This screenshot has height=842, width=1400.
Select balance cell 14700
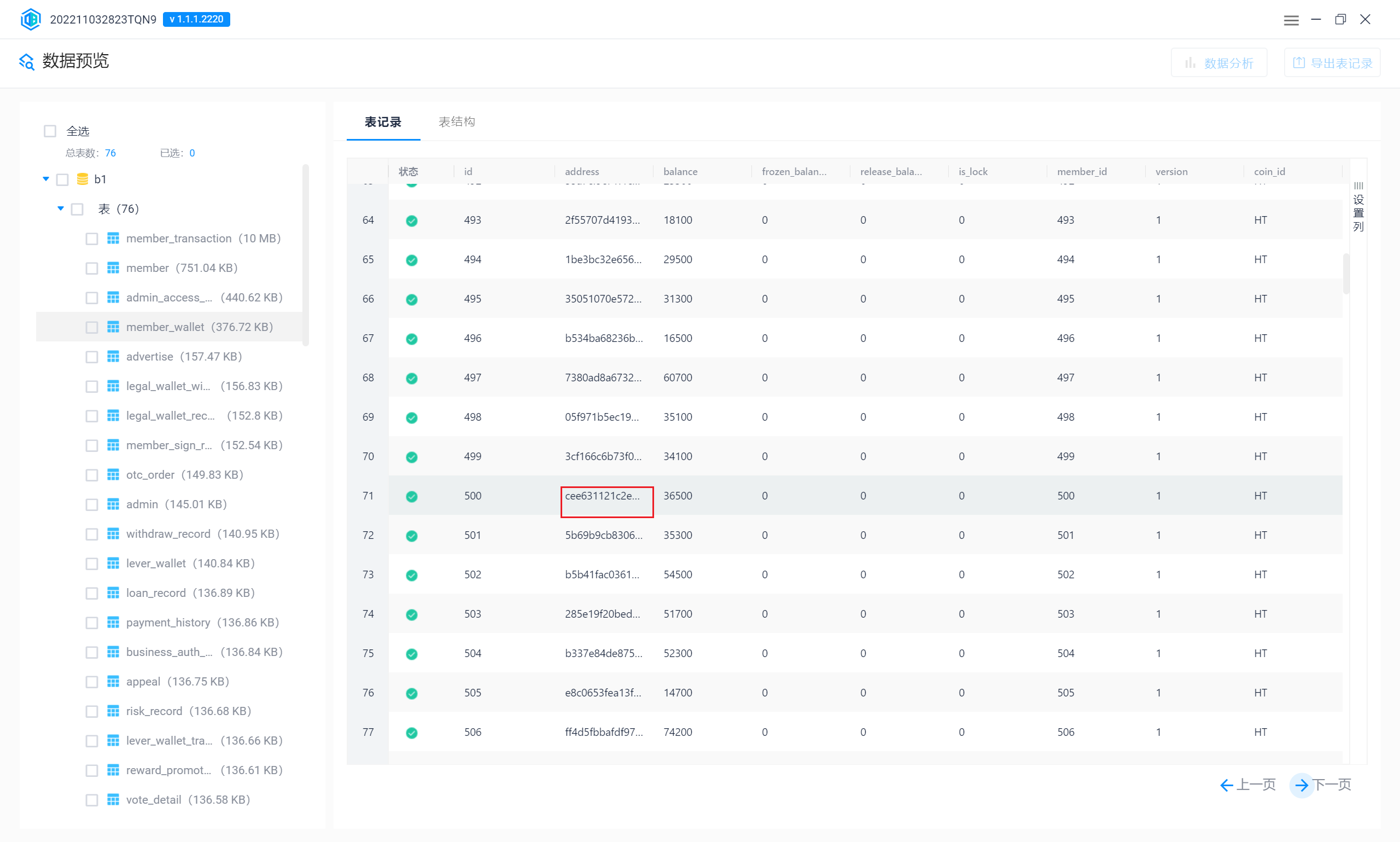tap(678, 693)
